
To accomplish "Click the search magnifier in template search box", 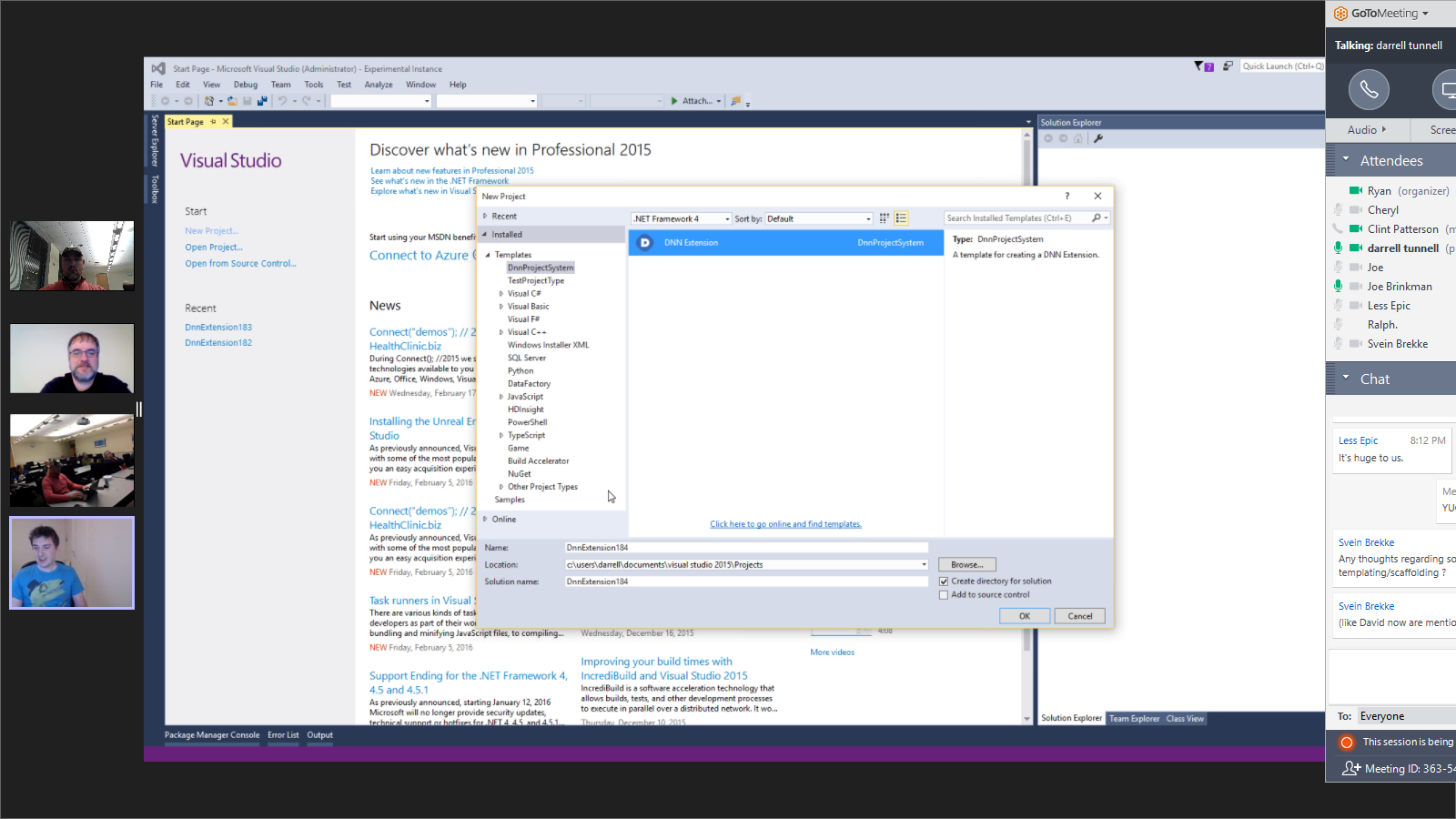I will pos(1097,218).
